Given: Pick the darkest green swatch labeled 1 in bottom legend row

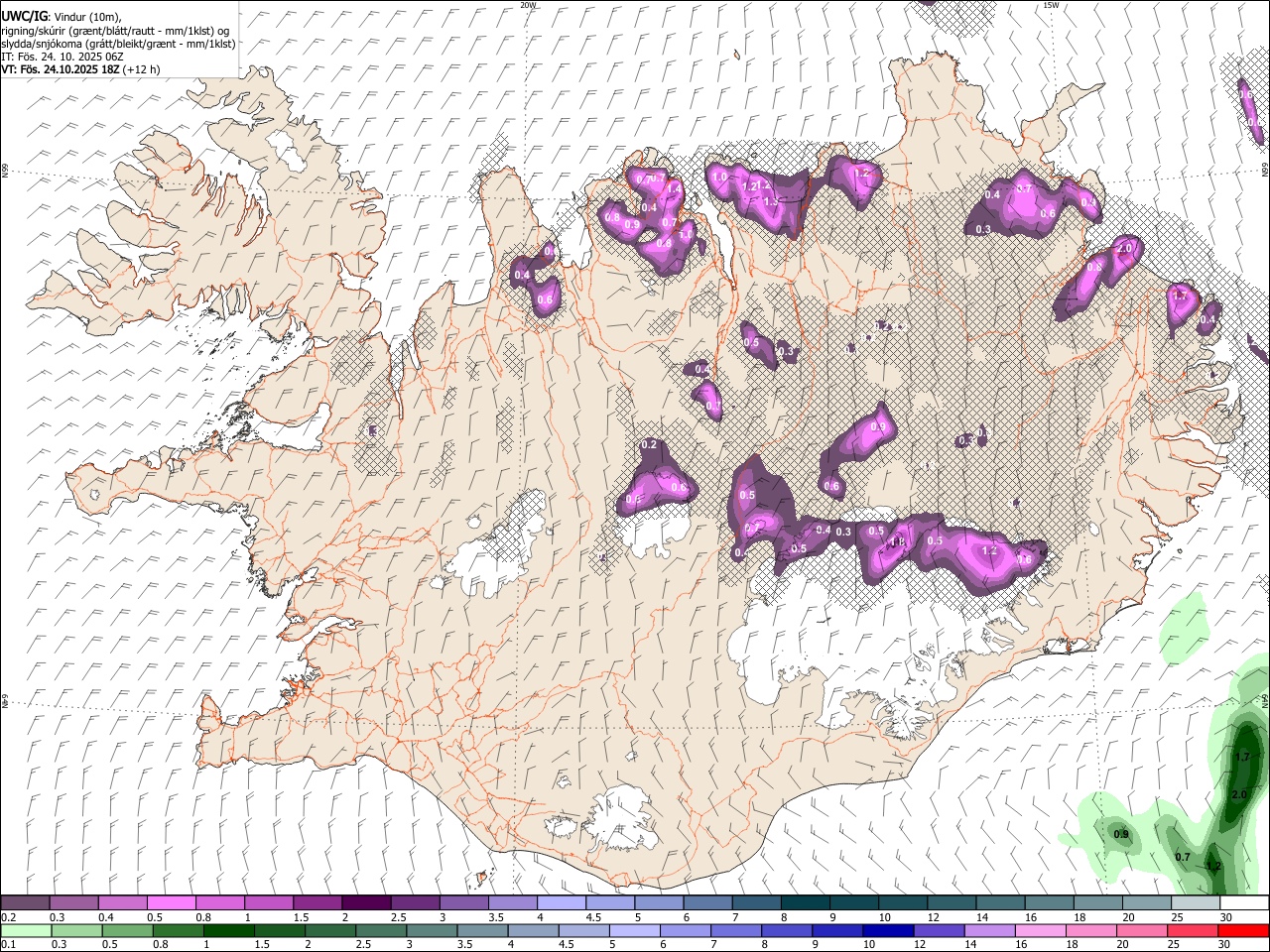Looking at the screenshot, I should pos(228,930).
